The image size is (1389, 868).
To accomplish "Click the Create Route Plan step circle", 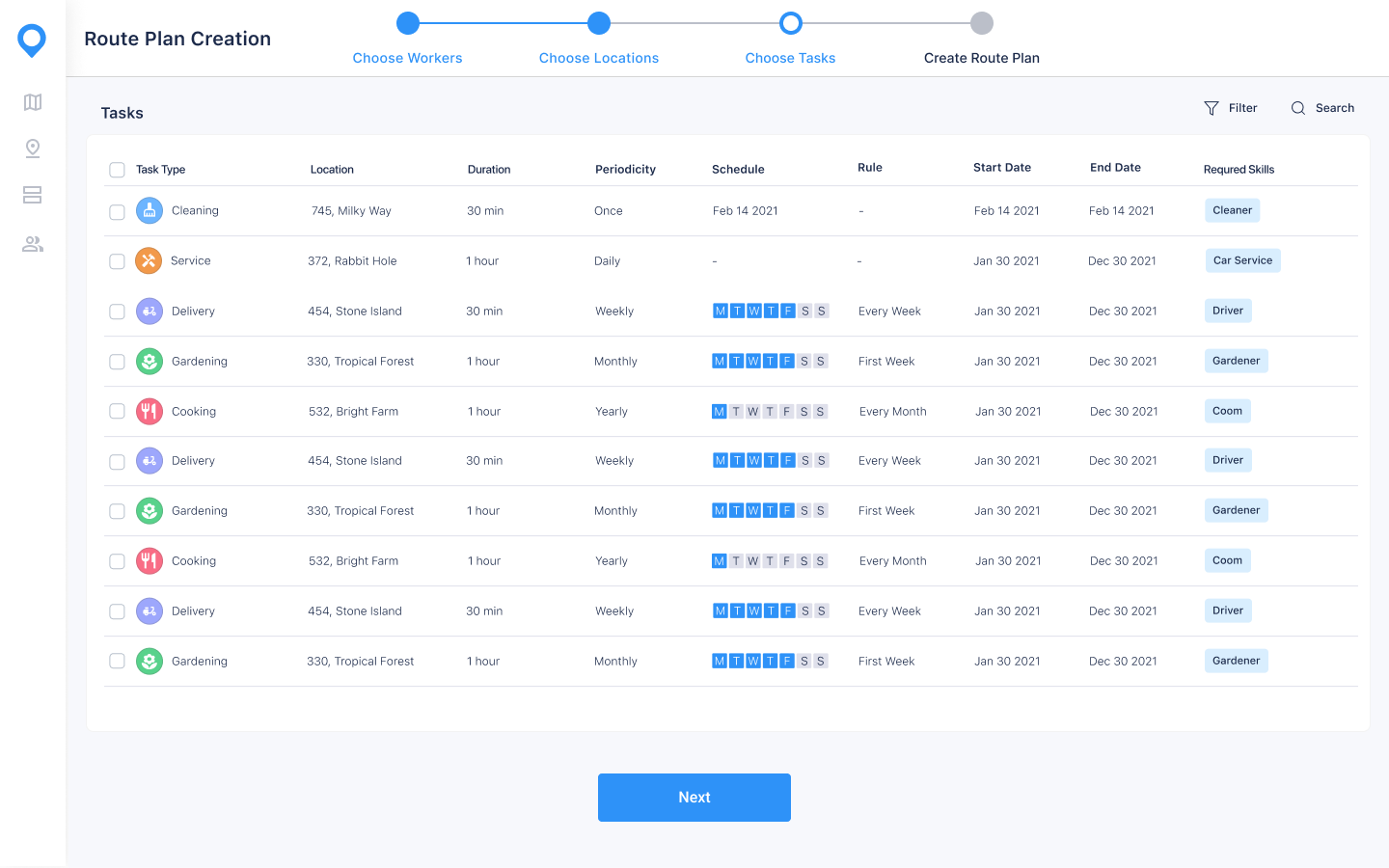I will point(982,23).
